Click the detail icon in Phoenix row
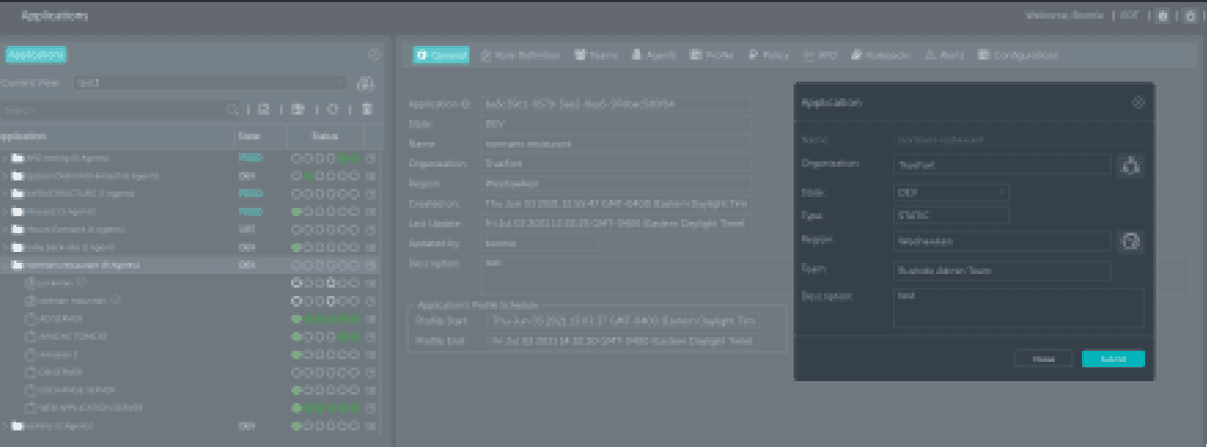Image resolution: width=1207 pixels, height=447 pixels. click(370, 212)
